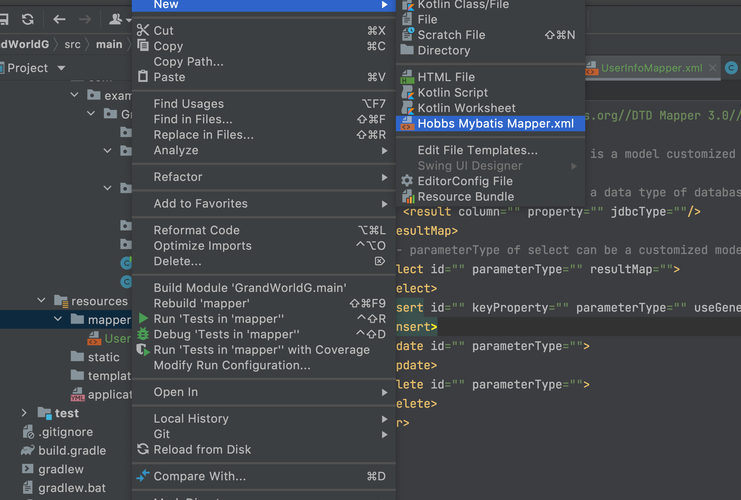
Task: Click the EditorConfig gear icon
Action: coord(407,181)
